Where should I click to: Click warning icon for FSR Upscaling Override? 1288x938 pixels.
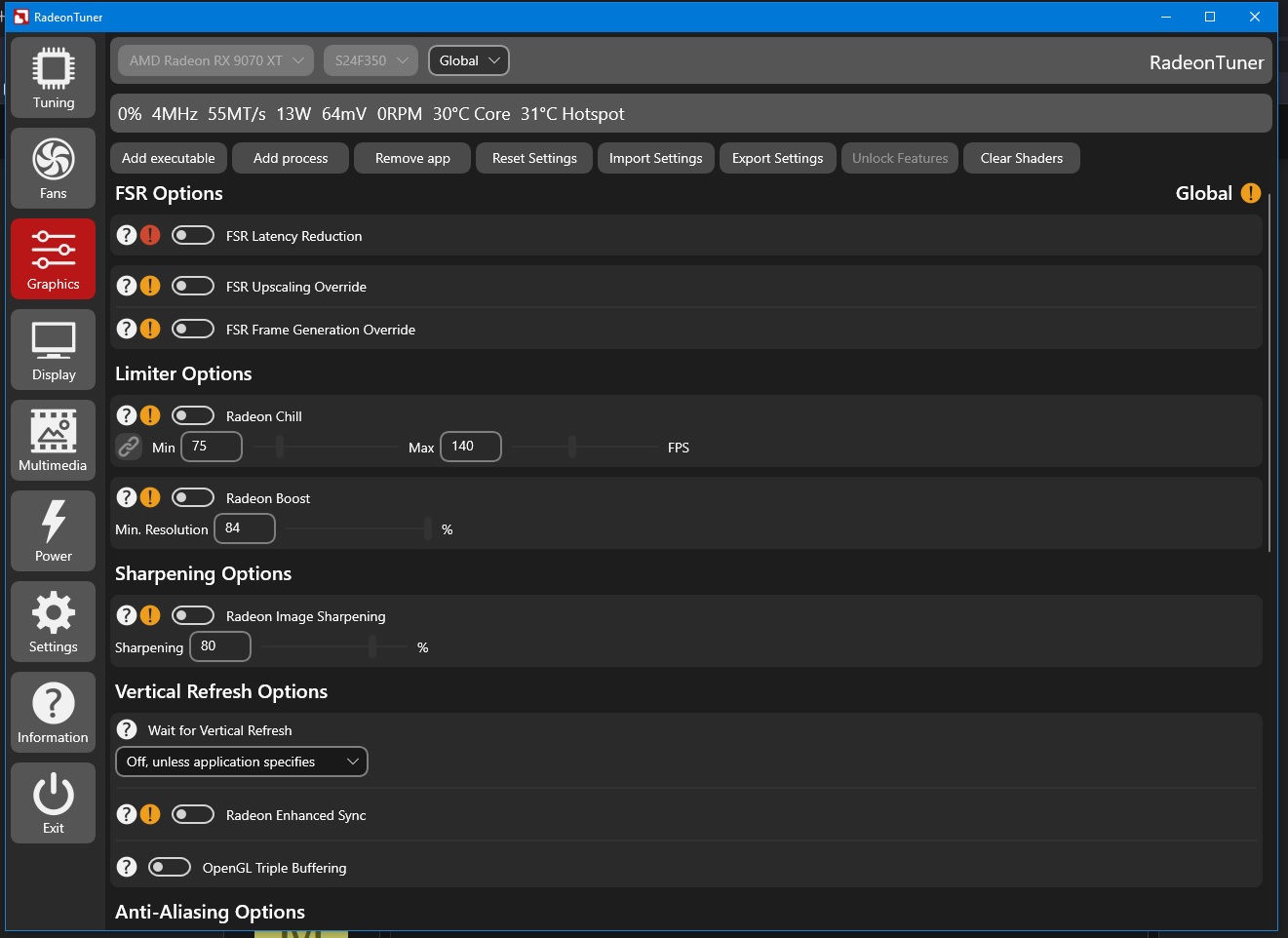tap(150, 286)
